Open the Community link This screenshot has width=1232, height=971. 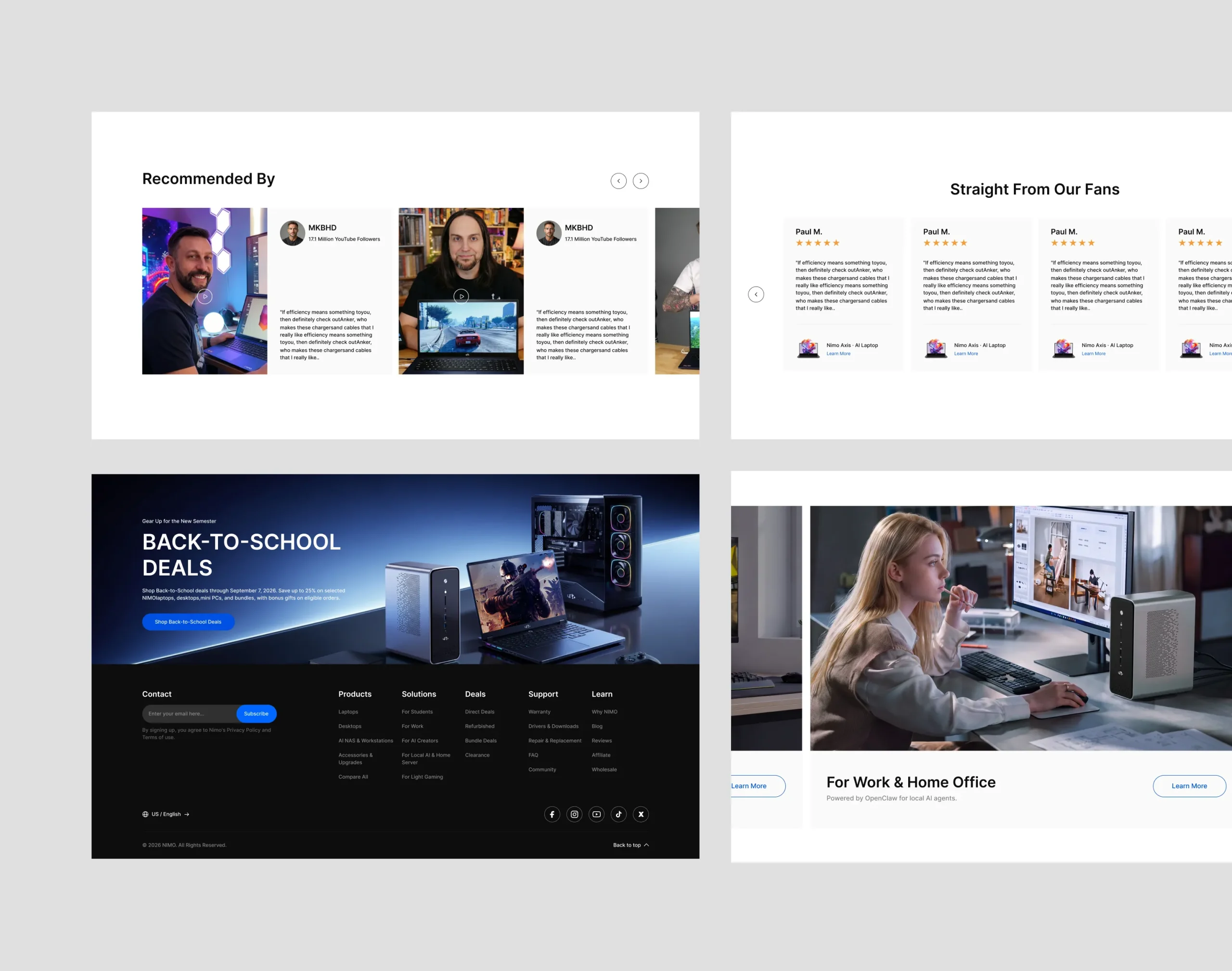click(542, 770)
